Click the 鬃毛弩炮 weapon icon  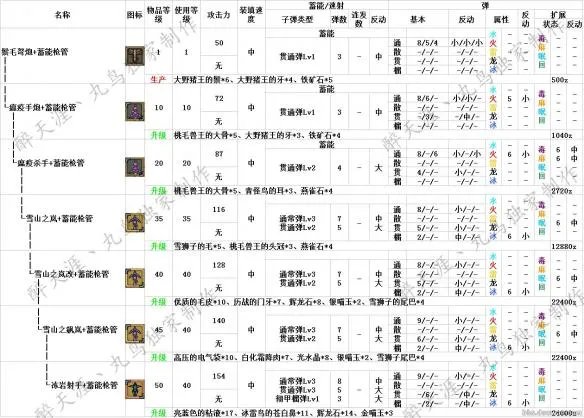(x=135, y=56)
